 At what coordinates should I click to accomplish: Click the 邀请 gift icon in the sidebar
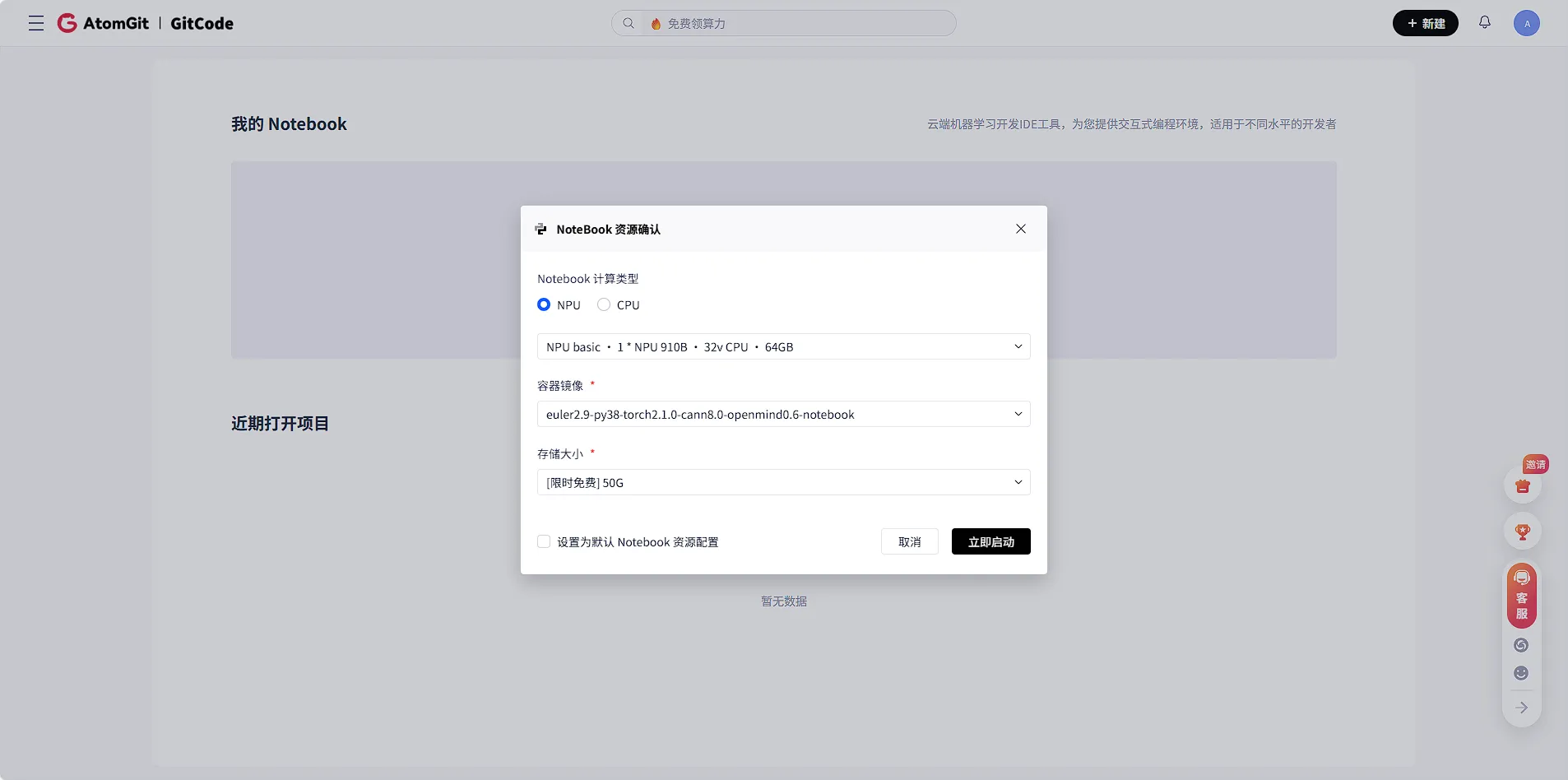1522,485
